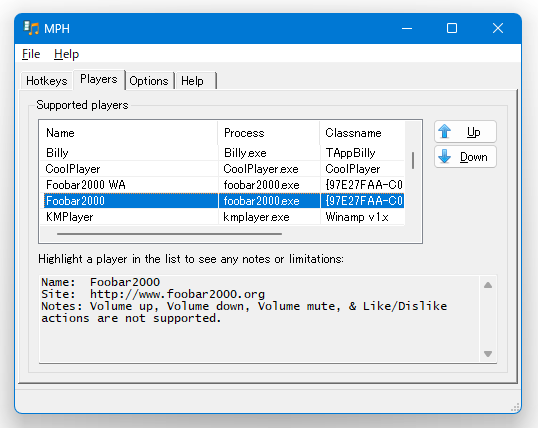538x428 pixels.
Task: Select the KMPlayer row
Action: tap(222, 217)
